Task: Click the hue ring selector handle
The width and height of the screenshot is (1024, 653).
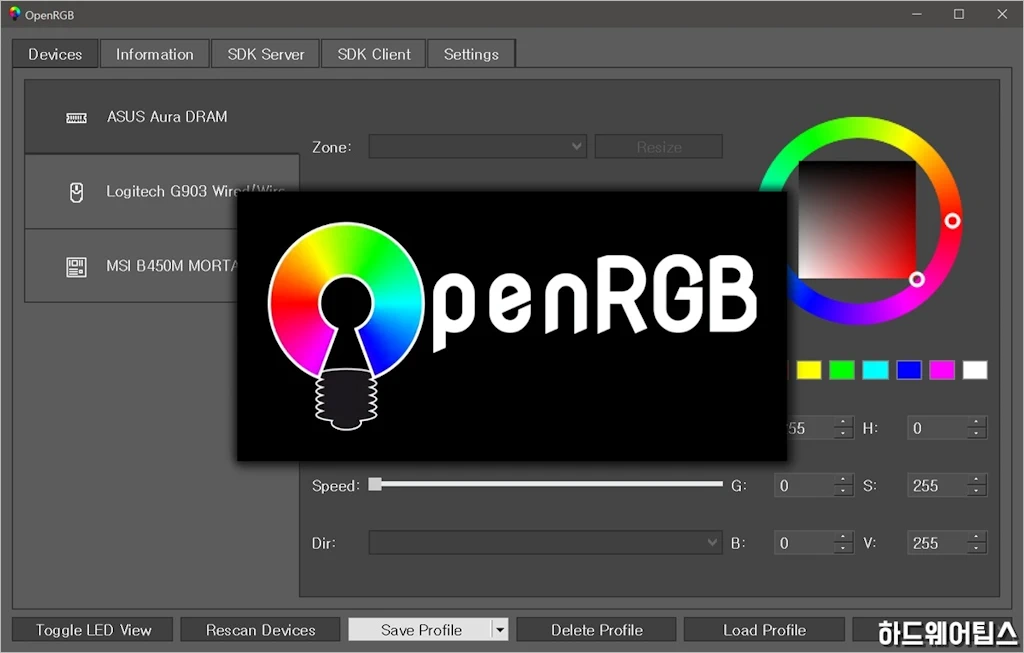Action: [952, 221]
